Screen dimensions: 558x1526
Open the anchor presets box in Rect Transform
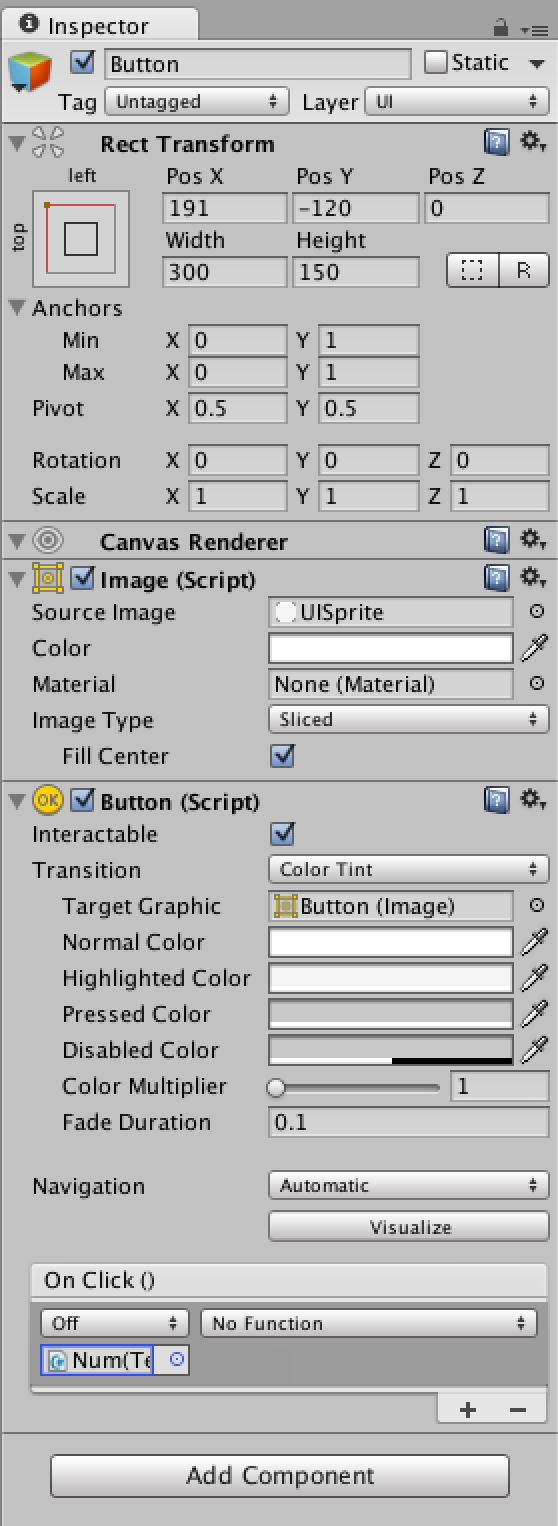pyautogui.click(x=81, y=239)
